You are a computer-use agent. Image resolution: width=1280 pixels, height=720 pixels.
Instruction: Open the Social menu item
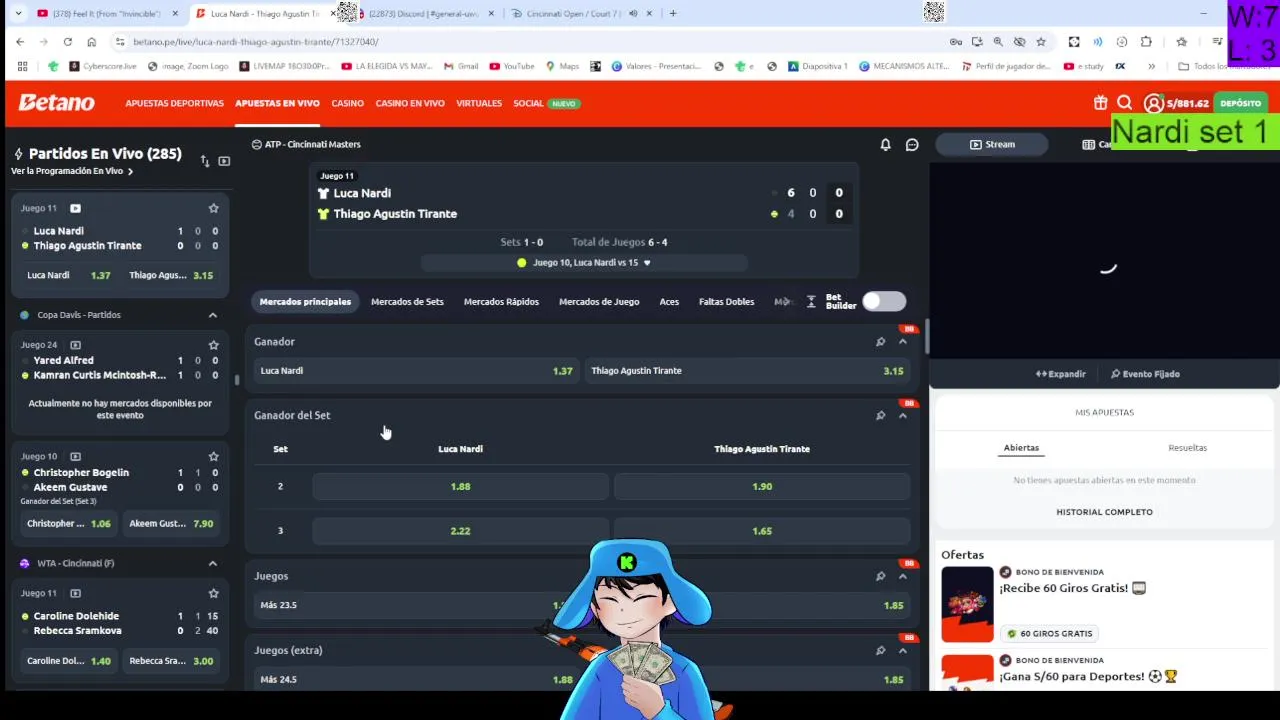pyautogui.click(x=528, y=103)
